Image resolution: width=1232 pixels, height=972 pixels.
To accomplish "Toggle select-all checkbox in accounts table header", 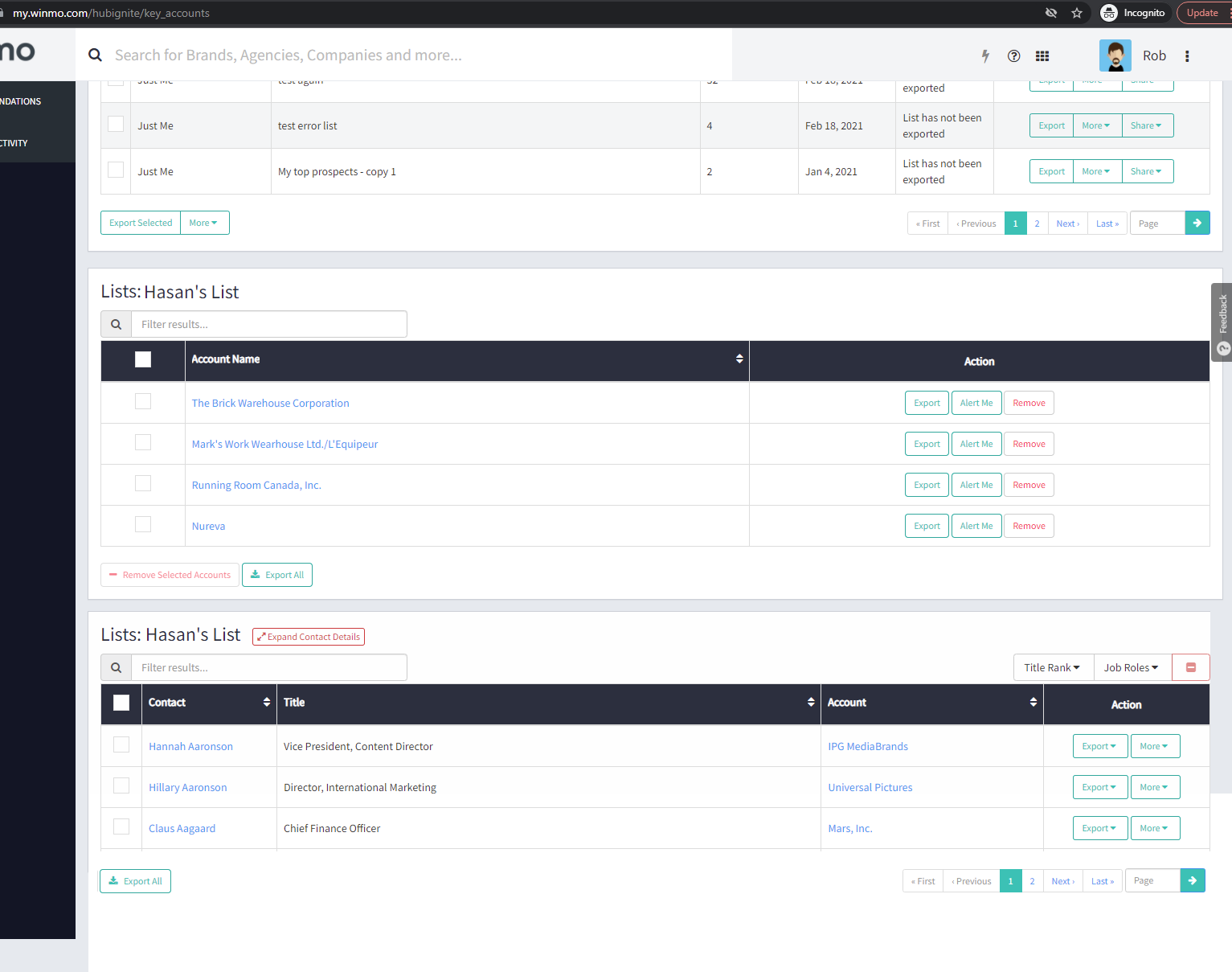I will tap(143, 359).
